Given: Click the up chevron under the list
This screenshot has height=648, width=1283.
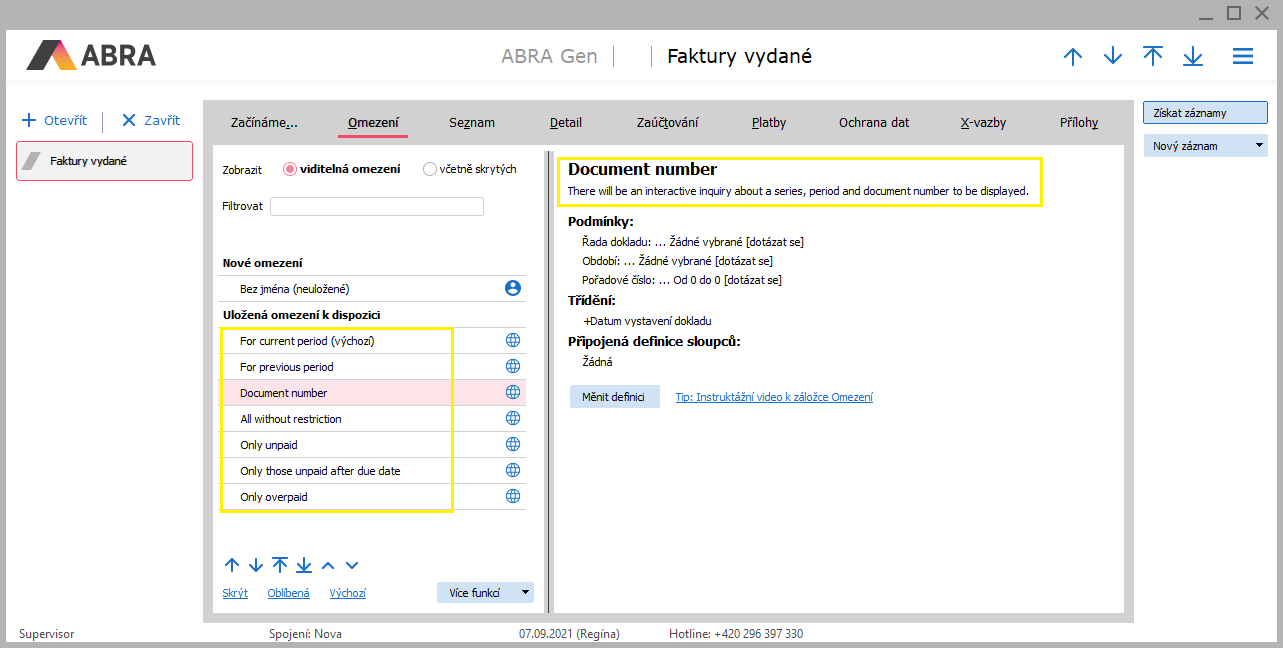Looking at the screenshot, I should [328, 565].
